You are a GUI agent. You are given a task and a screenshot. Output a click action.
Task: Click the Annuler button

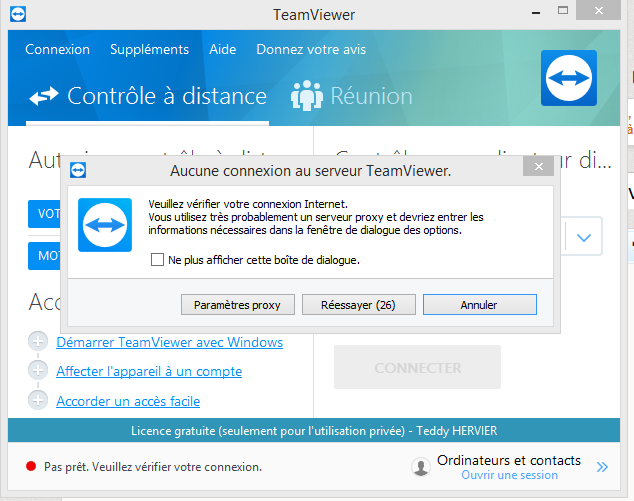point(480,304)
